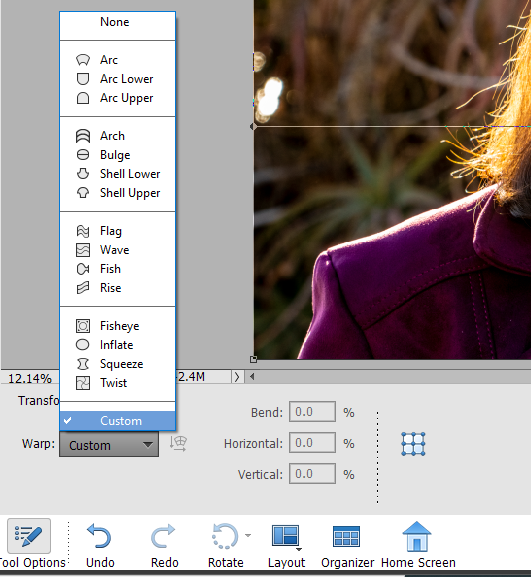Screen dimensions: 531x577
Task: Open the Organizer
Action: (347, 546)
